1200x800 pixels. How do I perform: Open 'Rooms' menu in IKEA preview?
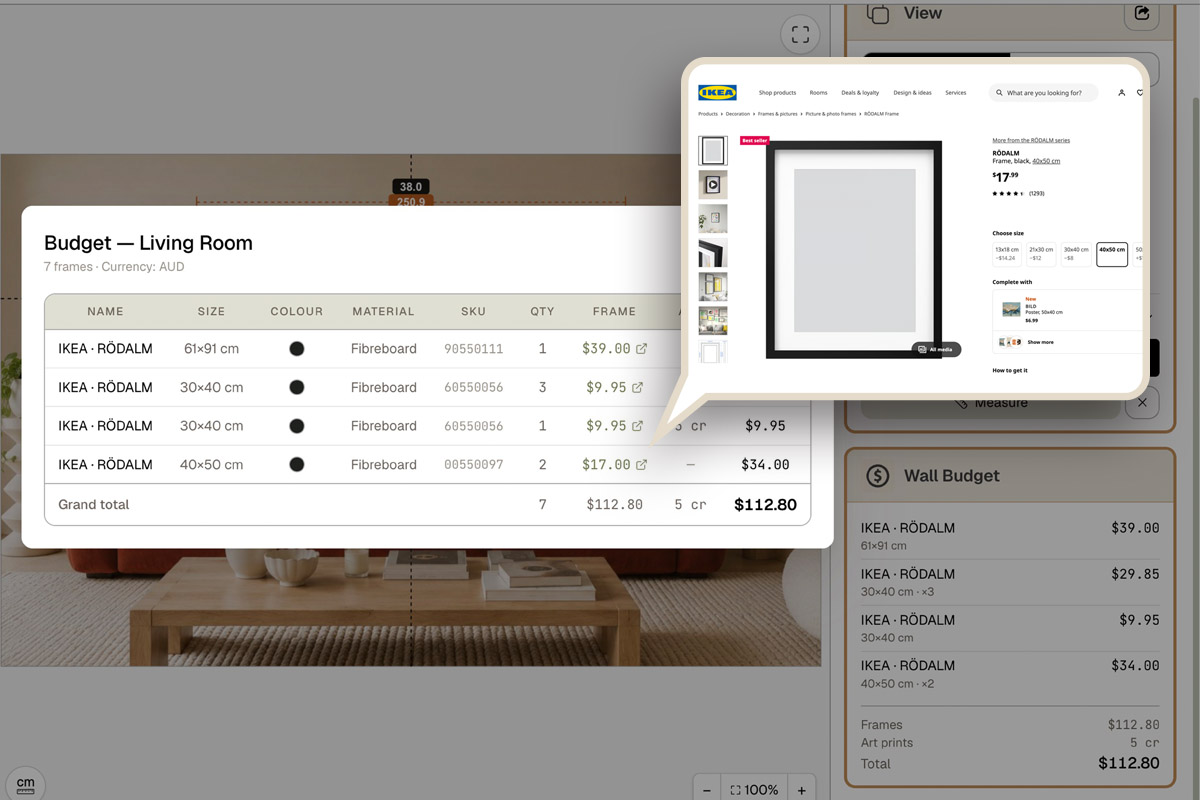pyautogui.click(x=818, y=93)
